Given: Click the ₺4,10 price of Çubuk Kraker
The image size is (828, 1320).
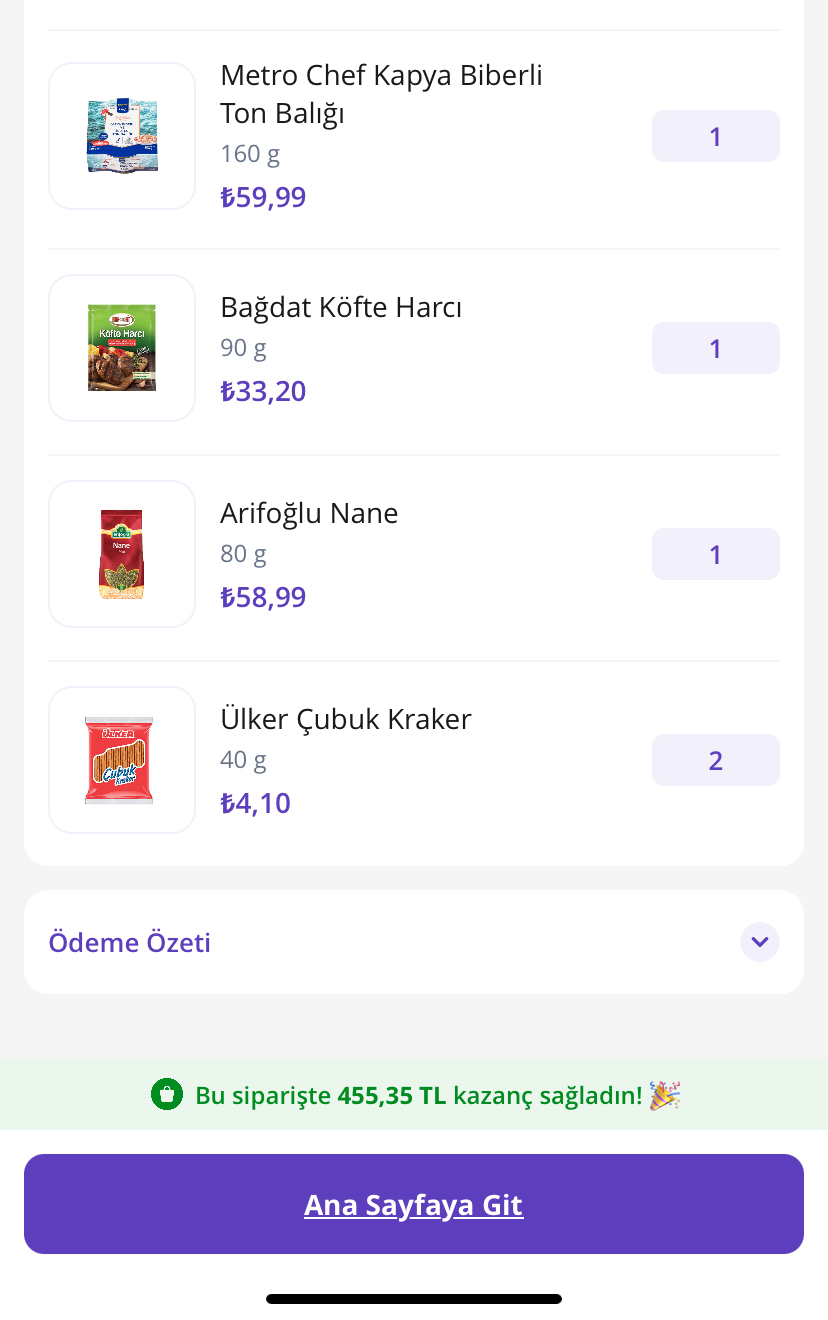Looking at the screenshot, I should (255, 803).
